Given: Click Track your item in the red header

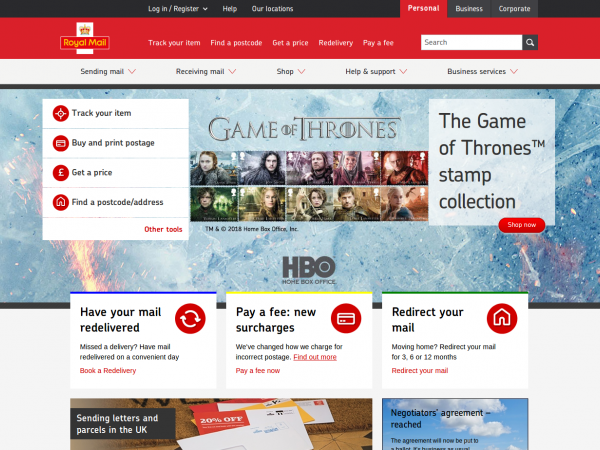Looking at the screenshot, I should (174, 43).
